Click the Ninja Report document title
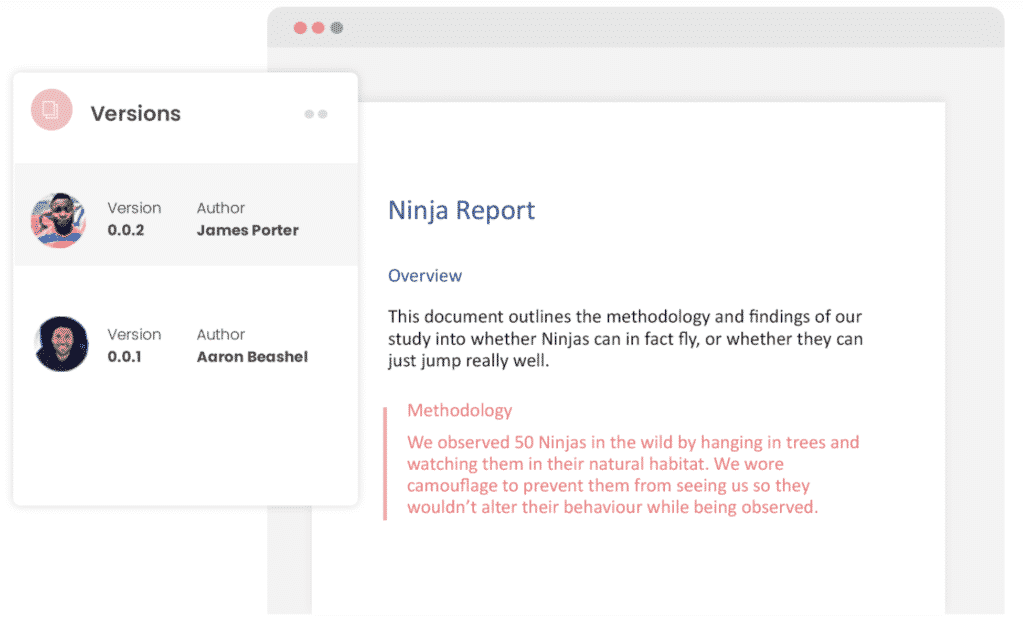The width and height of the screenshot is (1024, 638). click(461, 210)
